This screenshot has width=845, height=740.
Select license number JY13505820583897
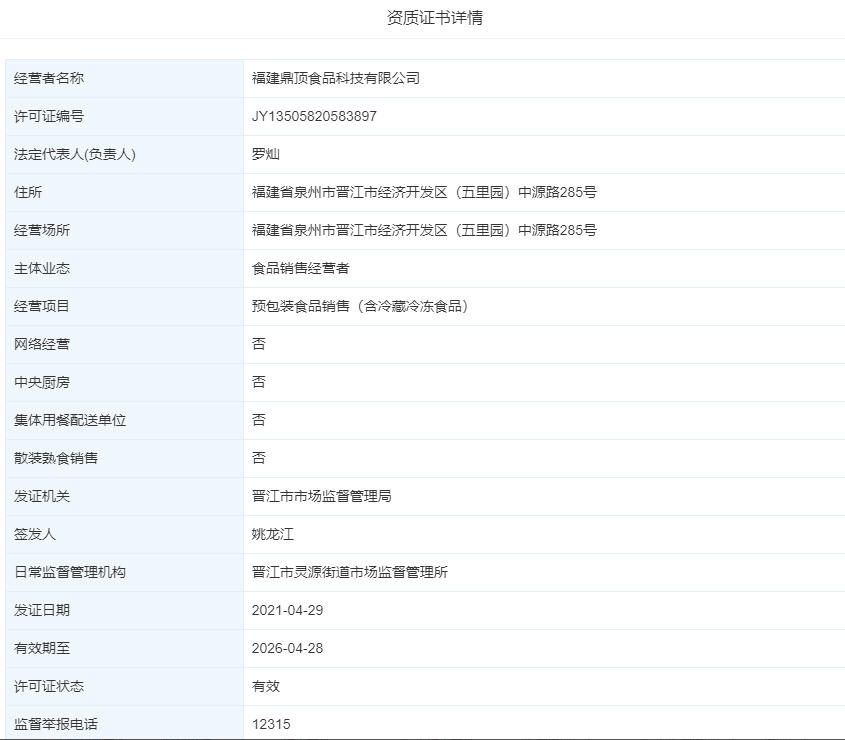(314, 116)
